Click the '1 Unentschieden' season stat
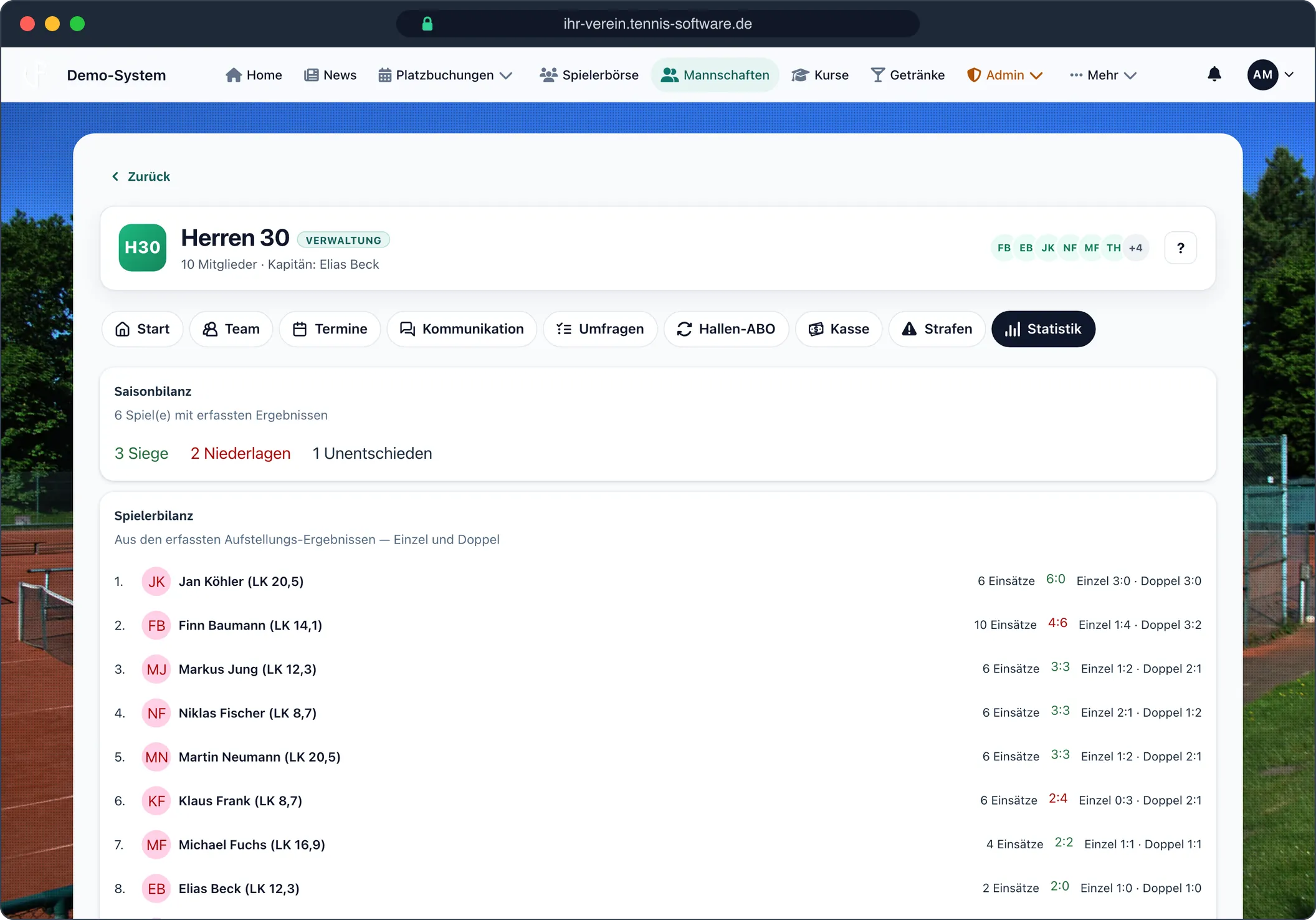The width and height of the screenshot is (1316, 920). [373, 453]
